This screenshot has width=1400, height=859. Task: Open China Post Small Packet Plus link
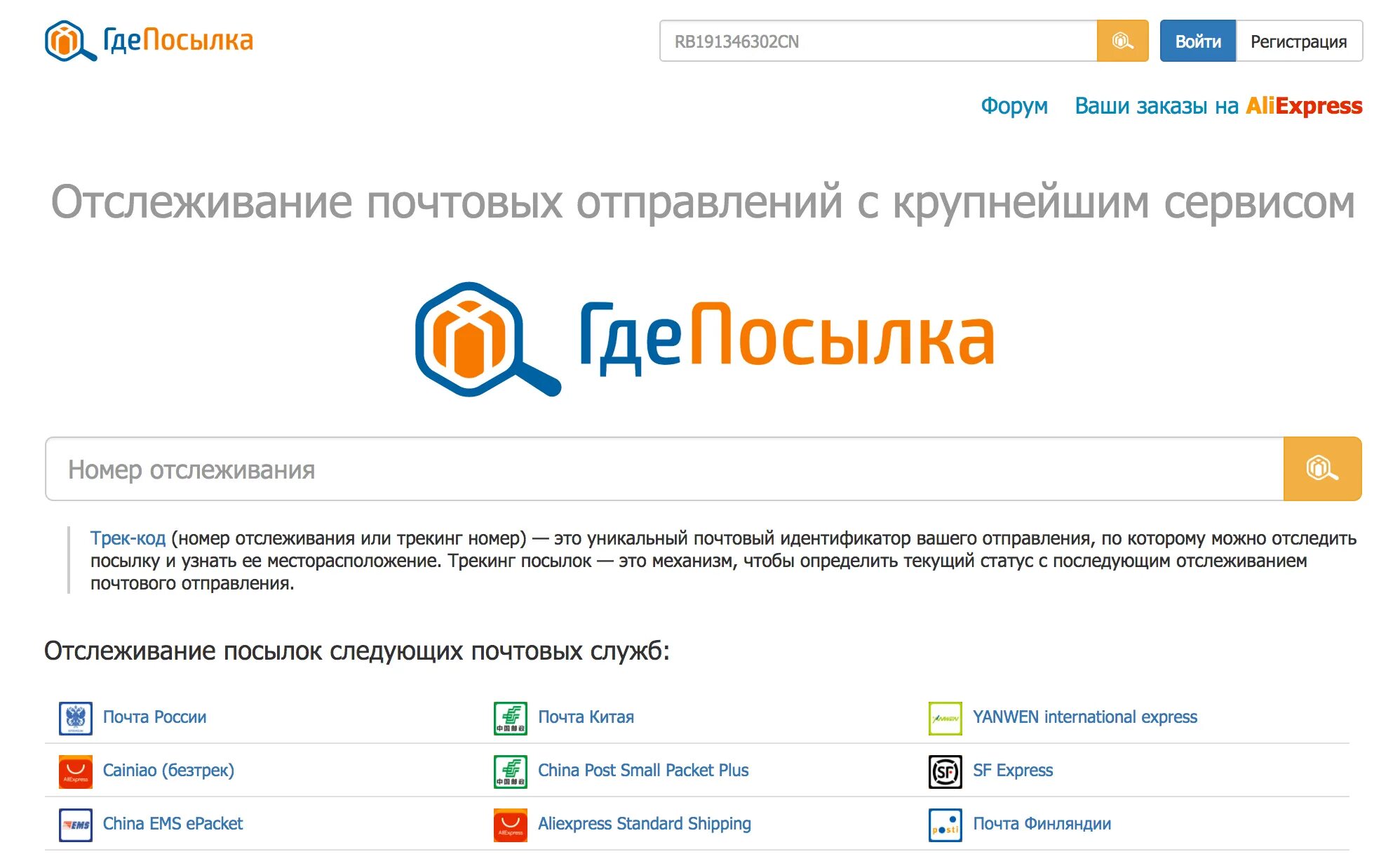[x=642, y=771]
